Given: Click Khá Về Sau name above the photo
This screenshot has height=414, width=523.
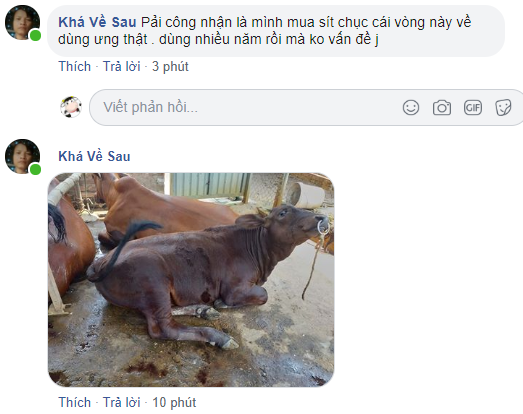Looking at the screenshot, I should pos(94,156).
